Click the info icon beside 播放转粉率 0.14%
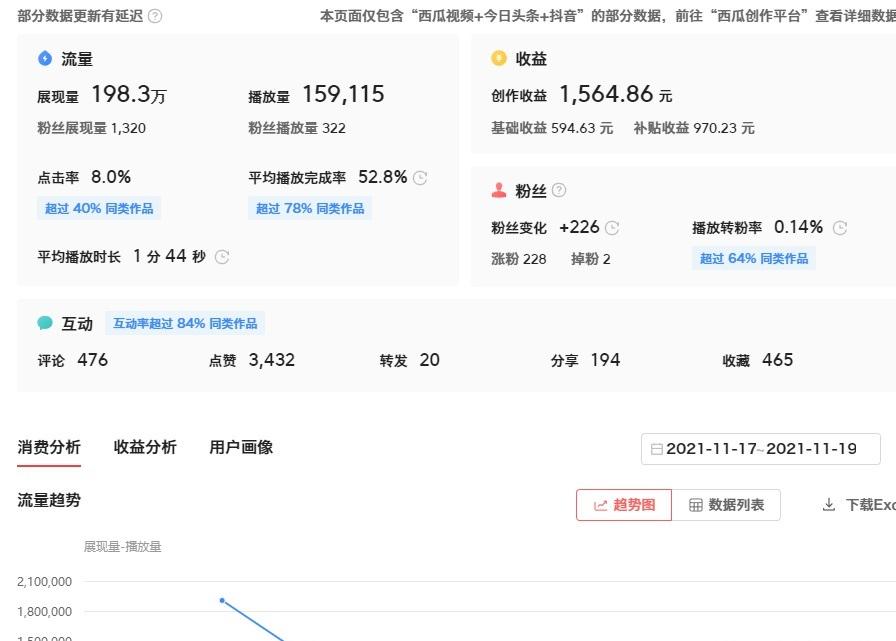The height and width of the screenshot is (641, 896). click(840, 228)
